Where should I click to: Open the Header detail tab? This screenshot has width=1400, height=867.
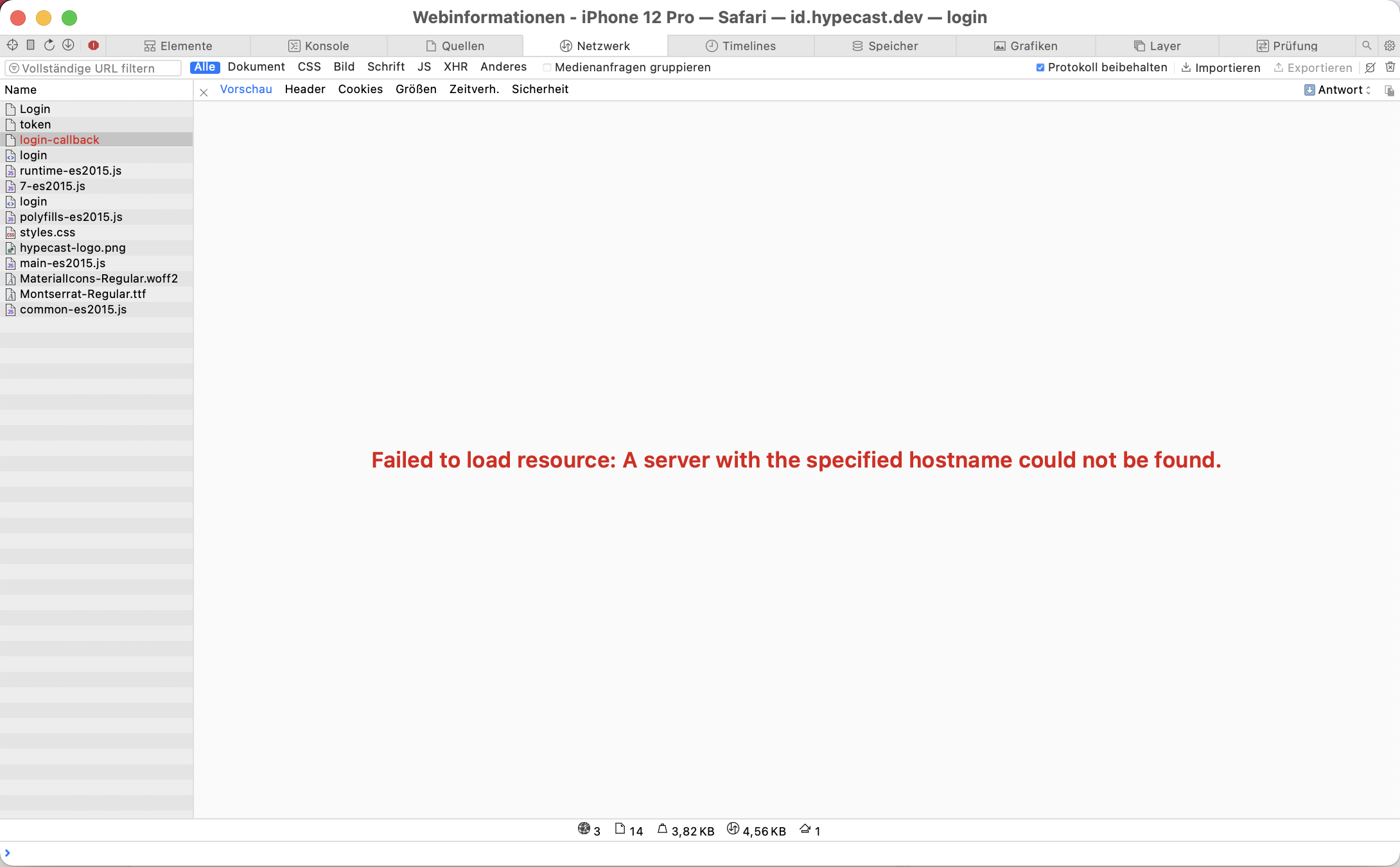click(305, 89)
